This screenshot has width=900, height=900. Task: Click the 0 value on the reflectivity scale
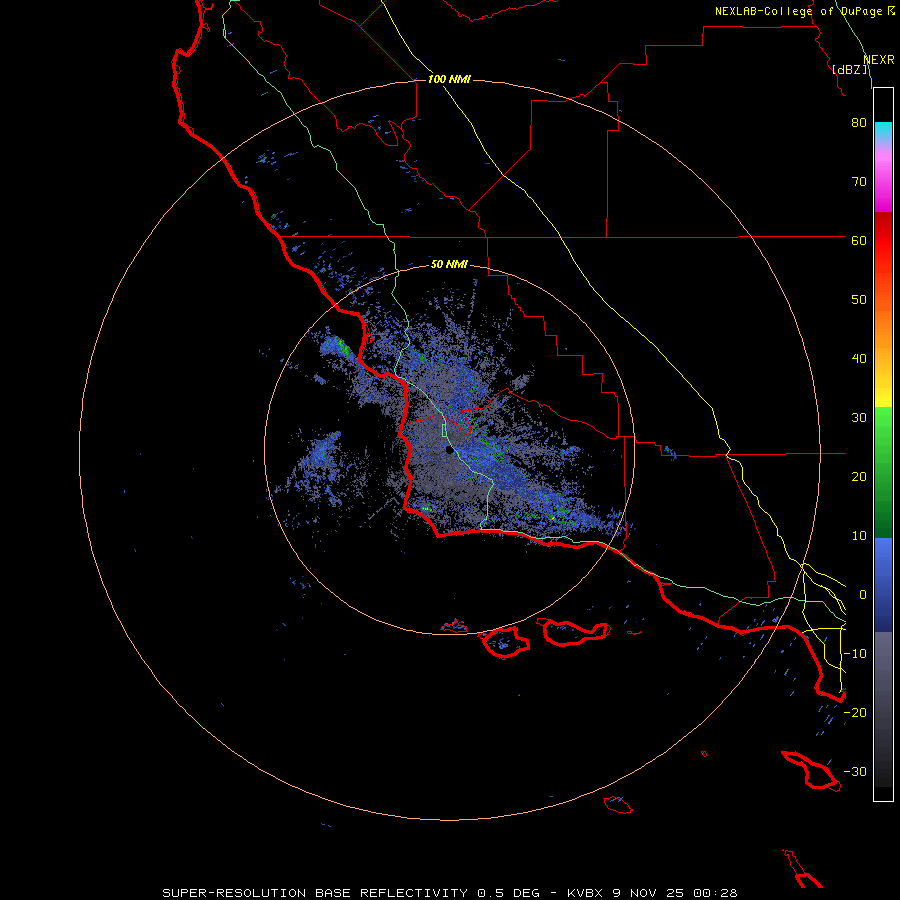click(862, 595)
